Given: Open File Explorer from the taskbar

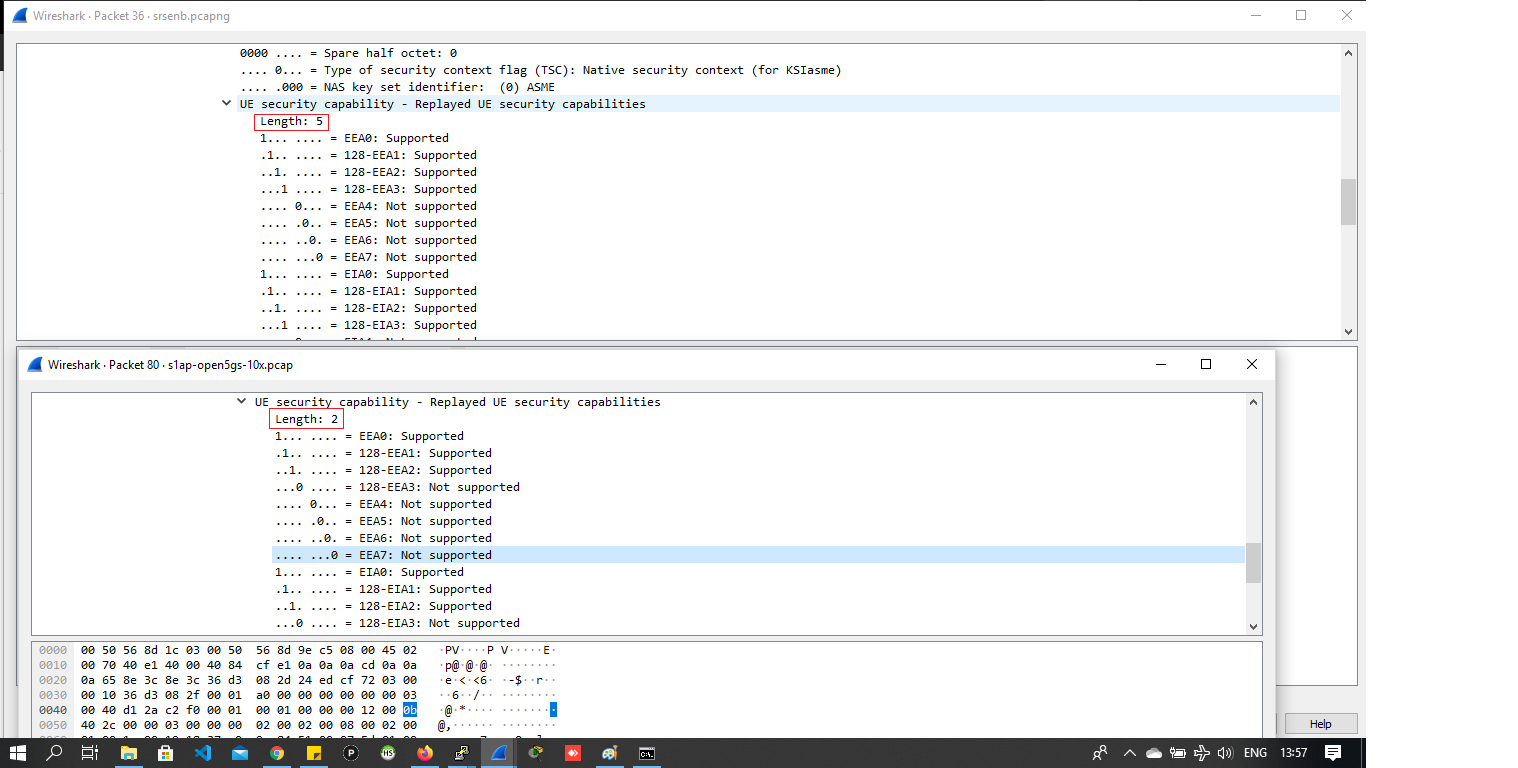Looking at the screenshot, I should tap(129, 753).
